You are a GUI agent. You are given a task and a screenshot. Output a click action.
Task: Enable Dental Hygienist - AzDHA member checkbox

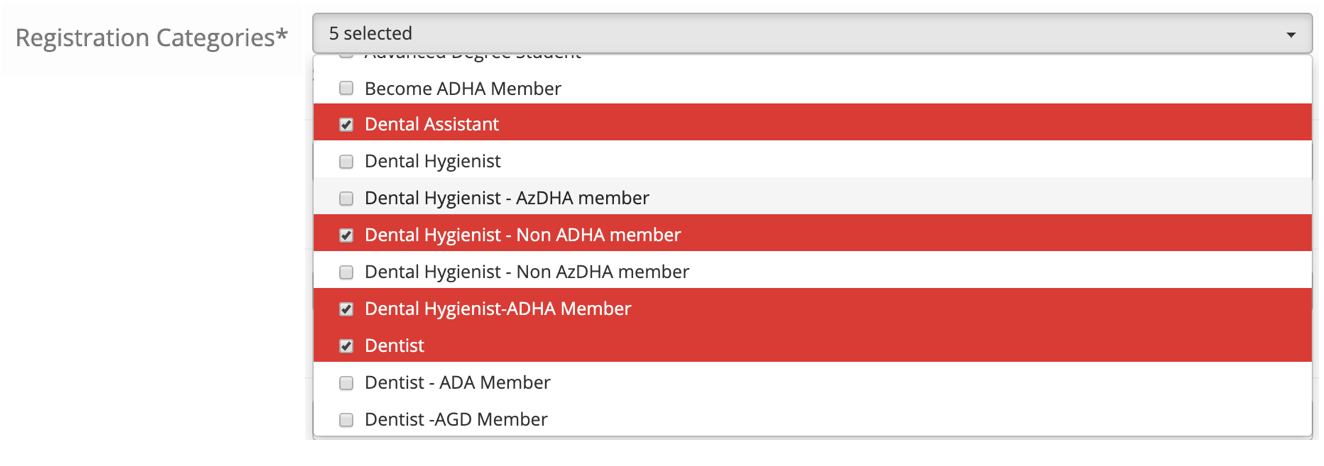(346, 198)
